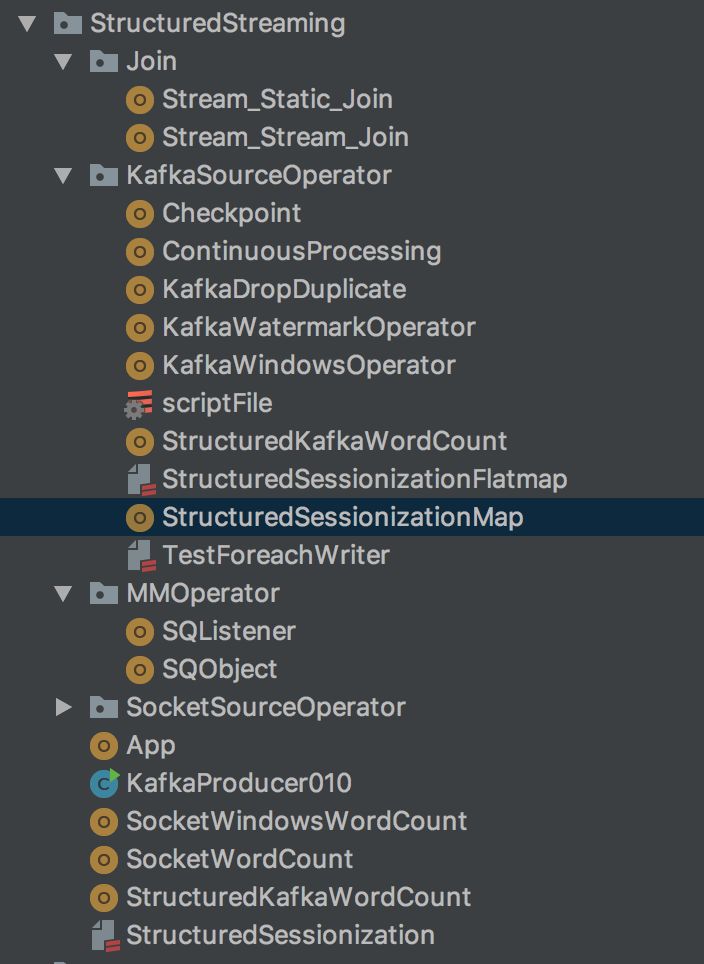Viewport: 704px width, 964px height.
Task: Click the App object icon
Action: [x=103, y=745]
